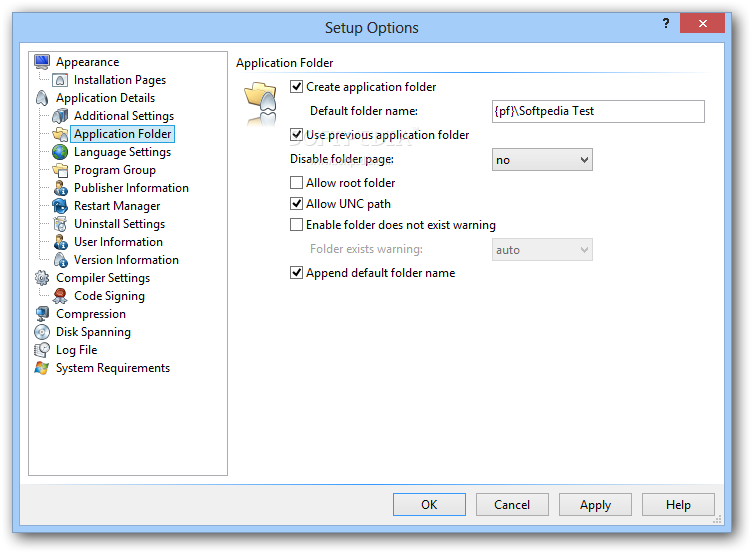This screenshot has width=752, height=553.
Task: Select Appearance in the options tree
Action: [87, 62]
